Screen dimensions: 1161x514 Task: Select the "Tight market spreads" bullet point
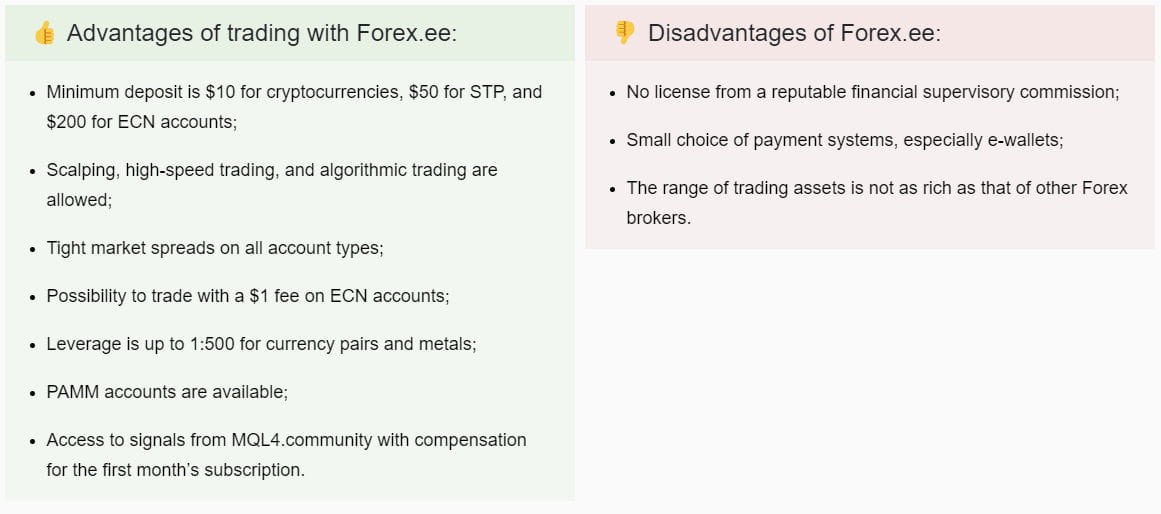point(214,248)
